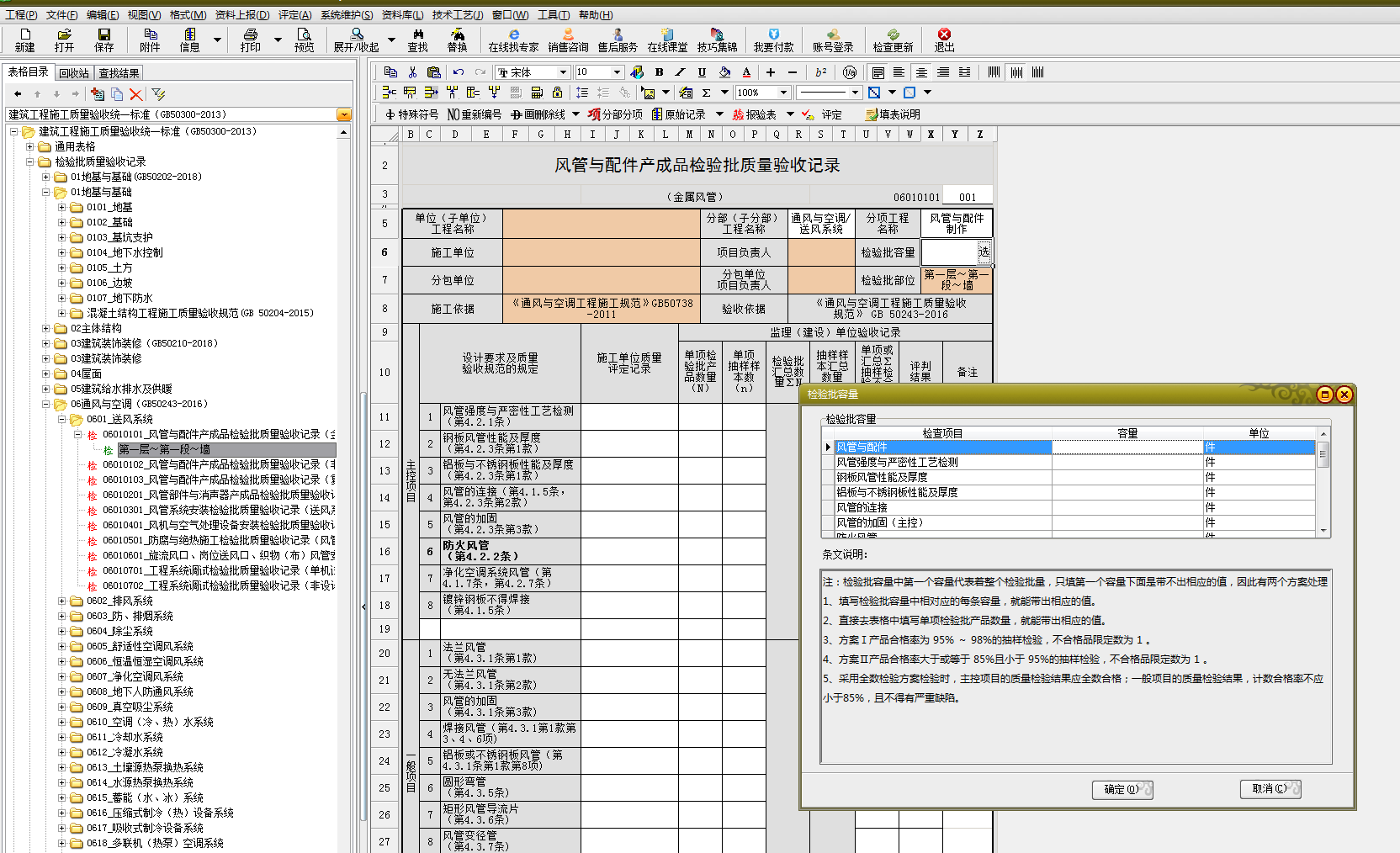The height and width of the screenshot is (853, 1400).
Task: Open 预览 print preview
Action: tap(305, 40)
